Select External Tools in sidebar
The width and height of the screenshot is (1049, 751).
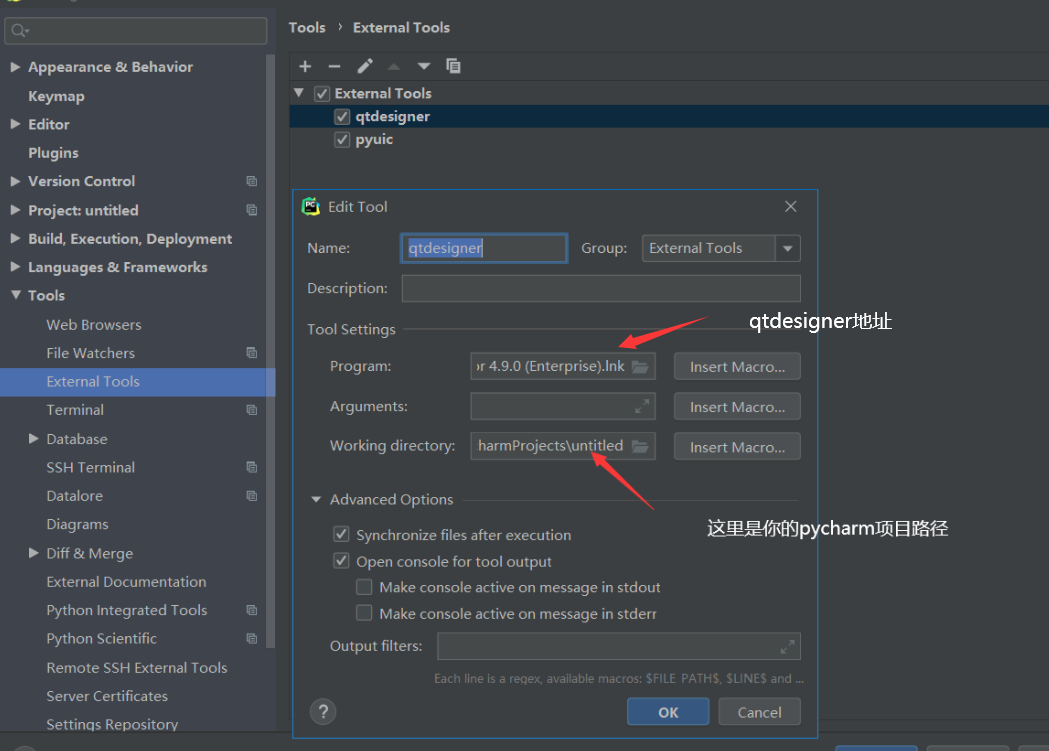click(137, 382)
